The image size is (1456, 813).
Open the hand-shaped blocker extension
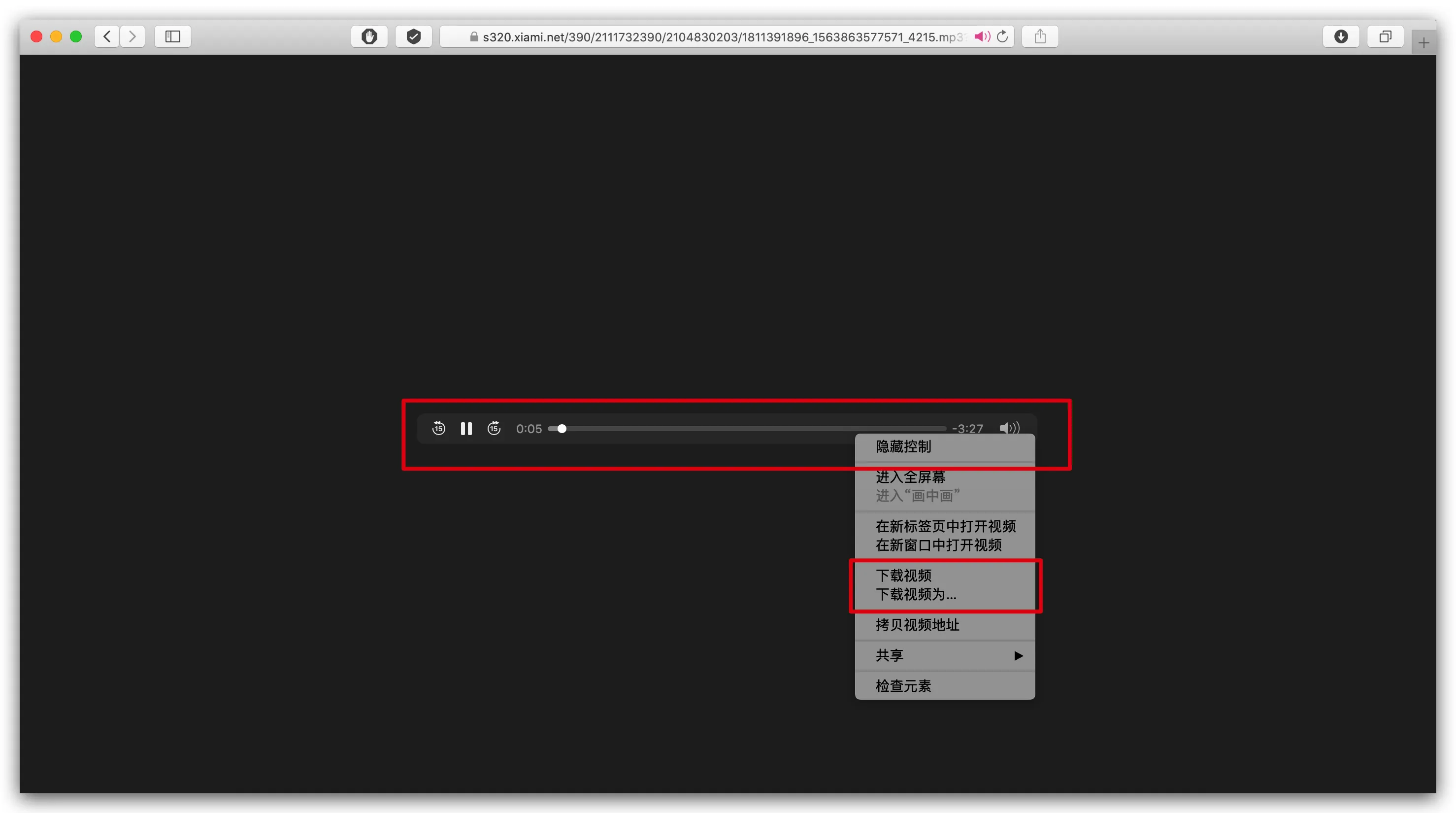369,37
